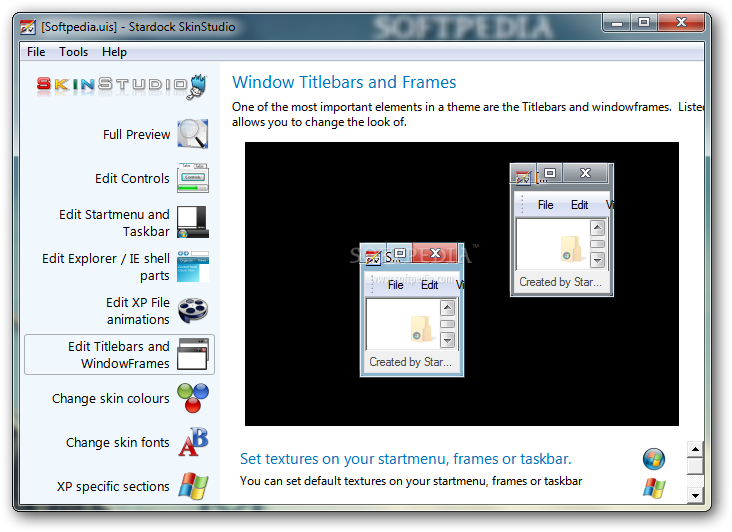732x532 pixels.
Task: Open the Help menu
Action: point(114,52)
